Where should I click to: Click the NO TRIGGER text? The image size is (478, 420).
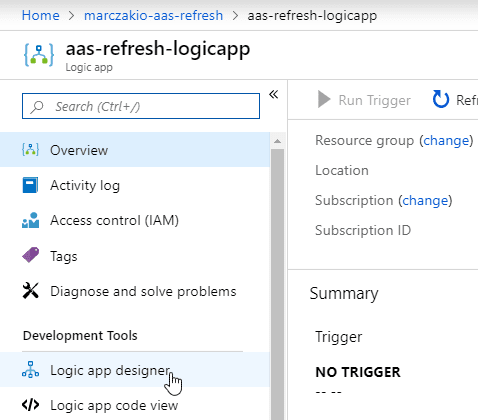tap(358, 372)
